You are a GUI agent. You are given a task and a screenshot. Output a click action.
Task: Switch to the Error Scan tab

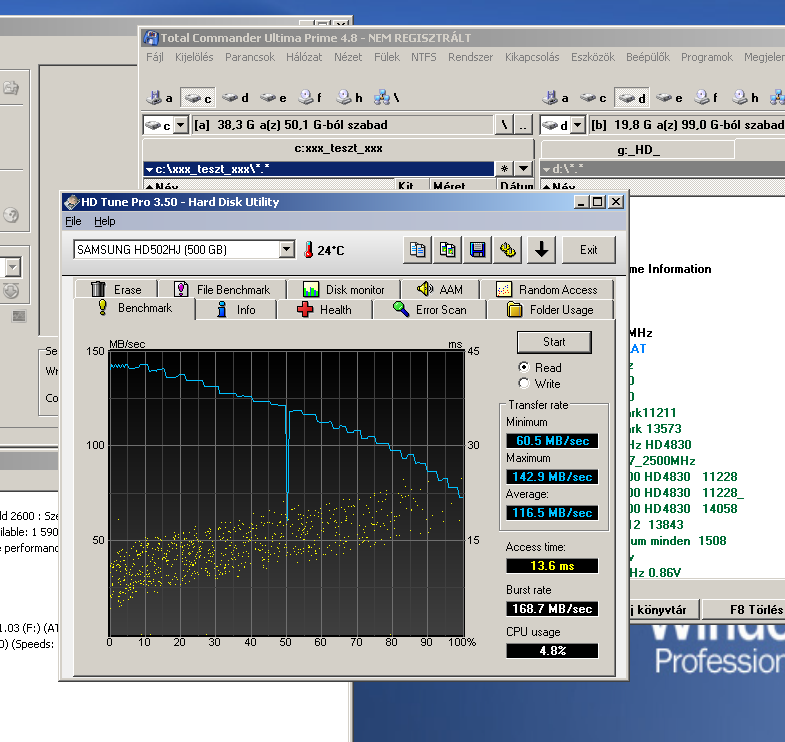click(430, 310)
